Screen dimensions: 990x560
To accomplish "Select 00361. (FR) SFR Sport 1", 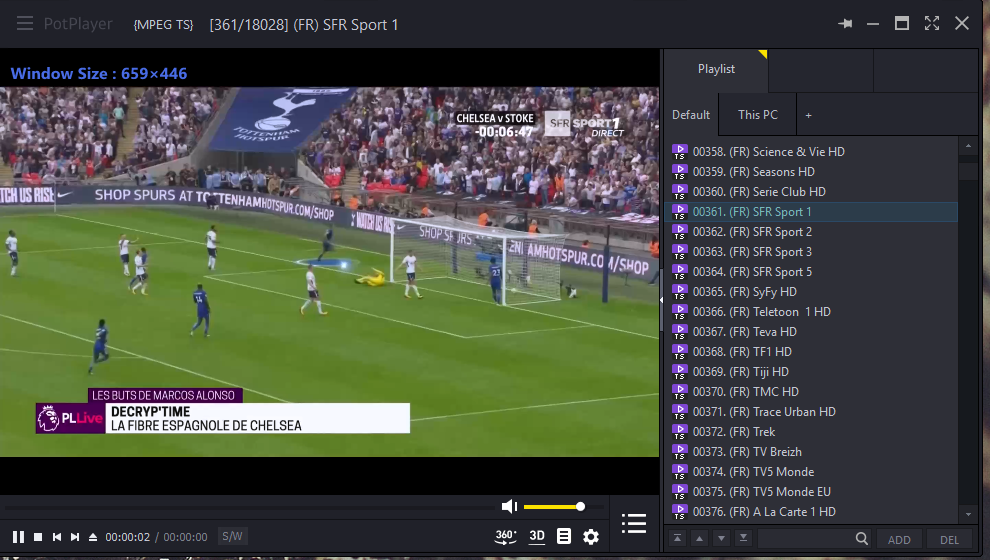I will tap(811, 211).
